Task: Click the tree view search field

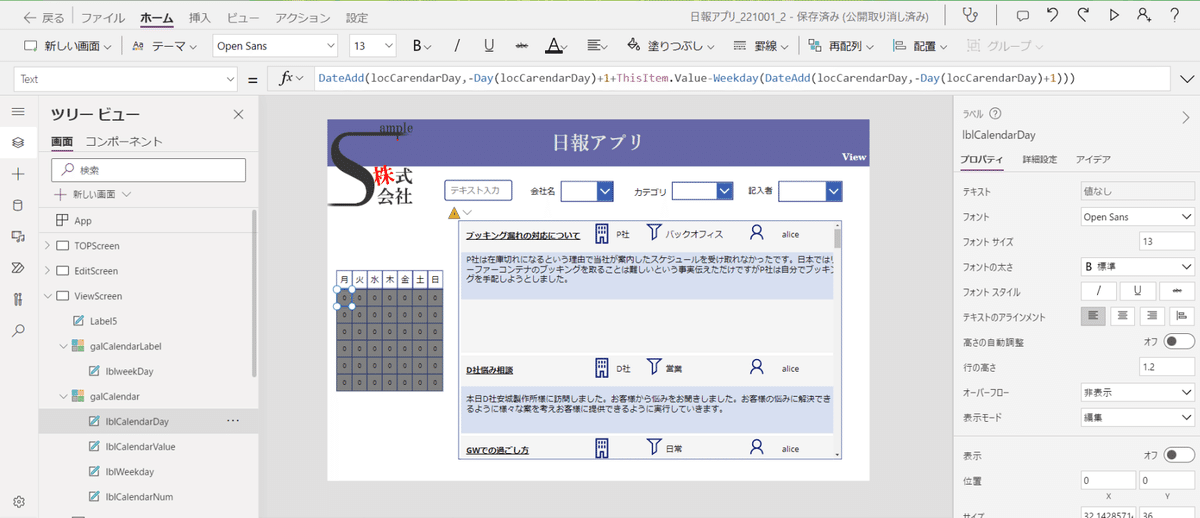Action: coord(148,170)
